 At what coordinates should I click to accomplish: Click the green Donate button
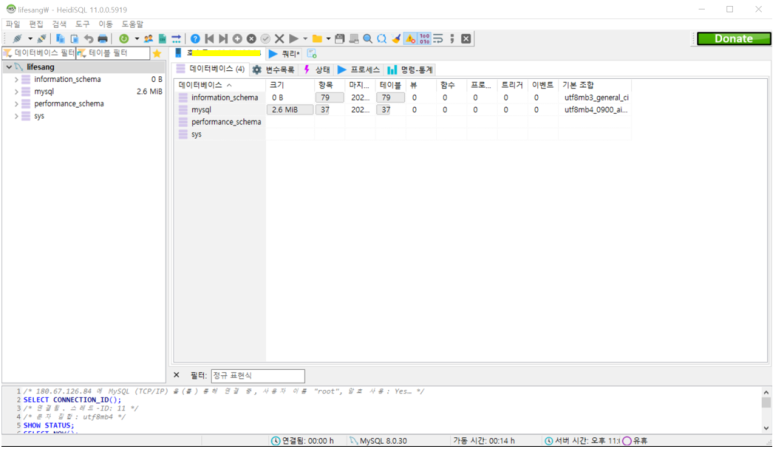tap(734, 38)
